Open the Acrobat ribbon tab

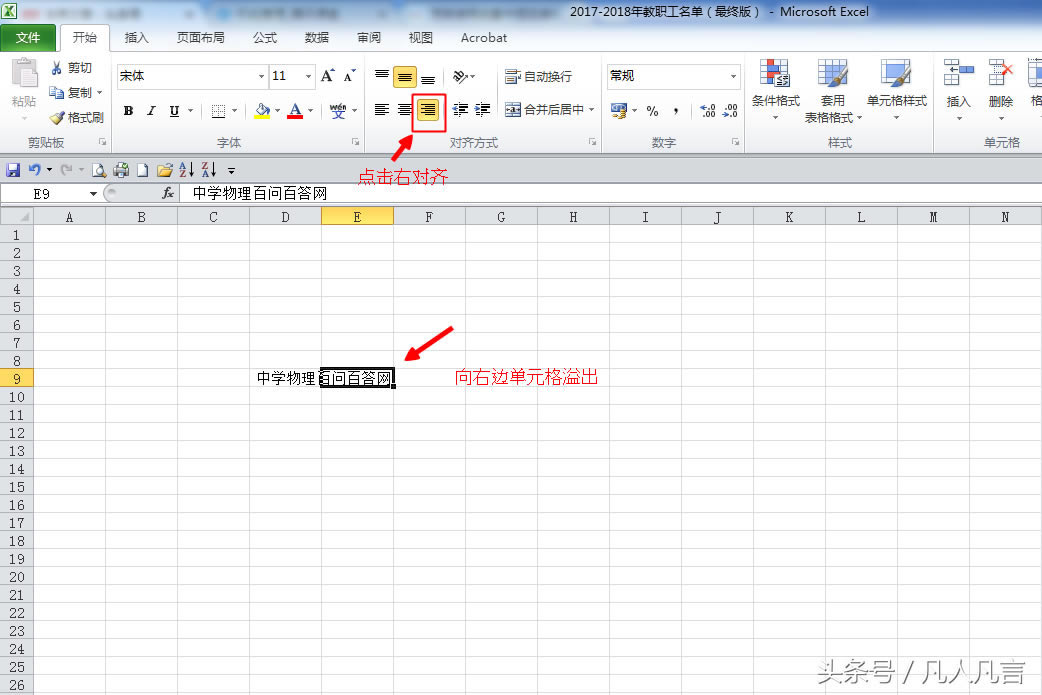483,38
